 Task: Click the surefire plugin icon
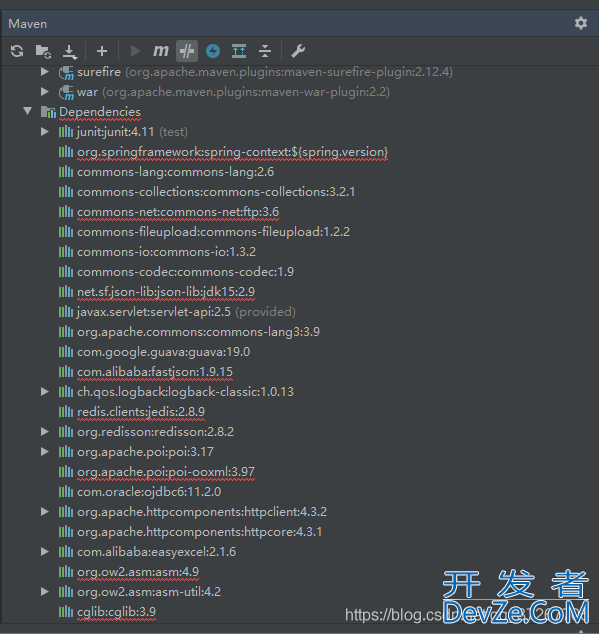pos(66,73)
